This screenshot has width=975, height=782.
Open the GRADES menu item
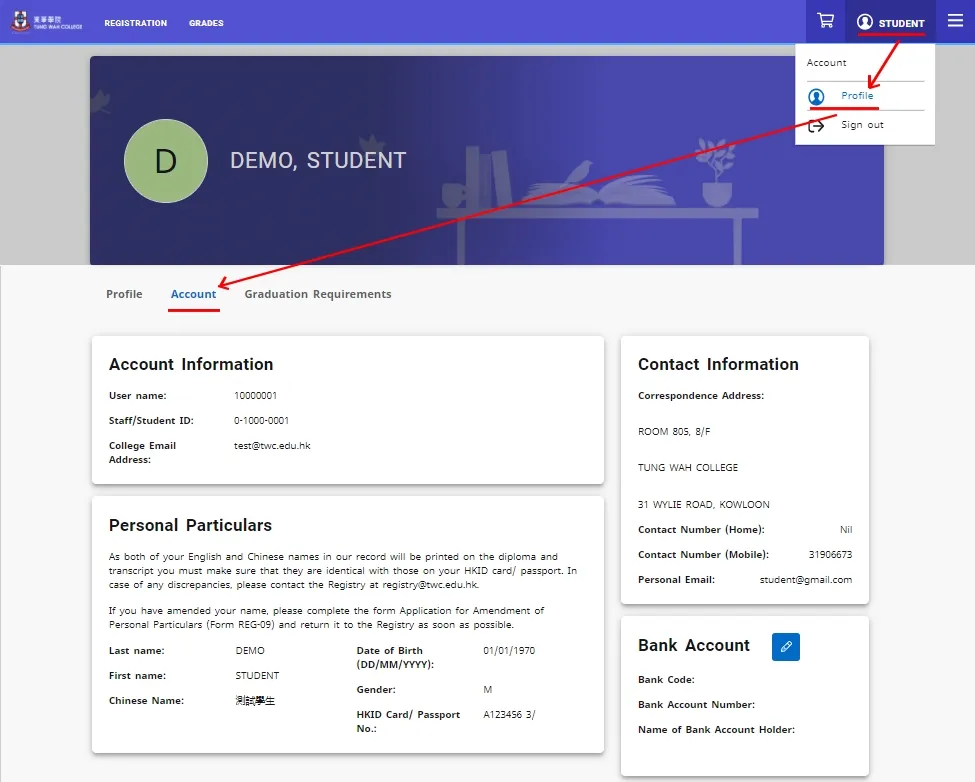pyautogui.click(x=206, y=23)
